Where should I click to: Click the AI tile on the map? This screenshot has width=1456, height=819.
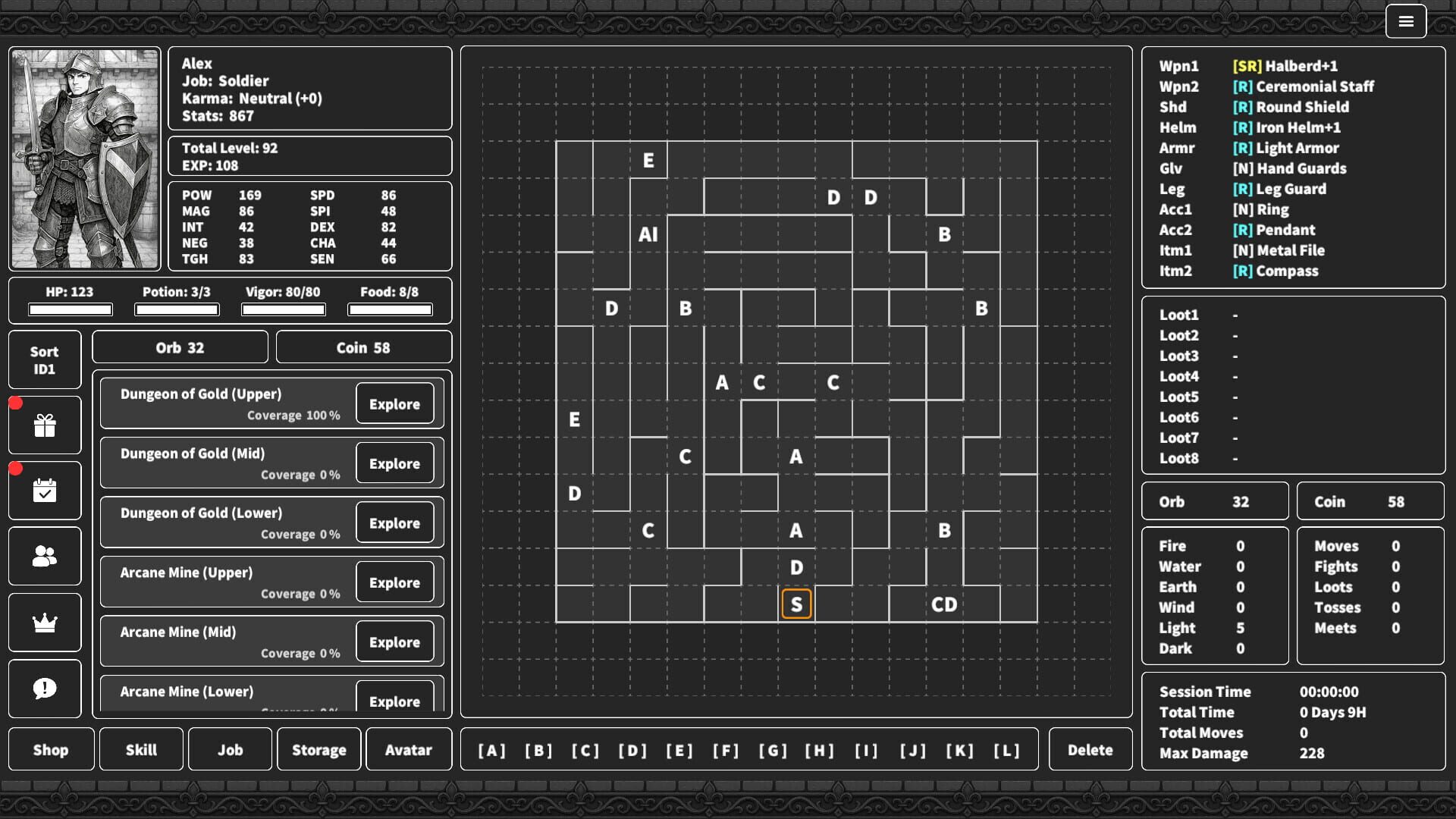(648, 234)
